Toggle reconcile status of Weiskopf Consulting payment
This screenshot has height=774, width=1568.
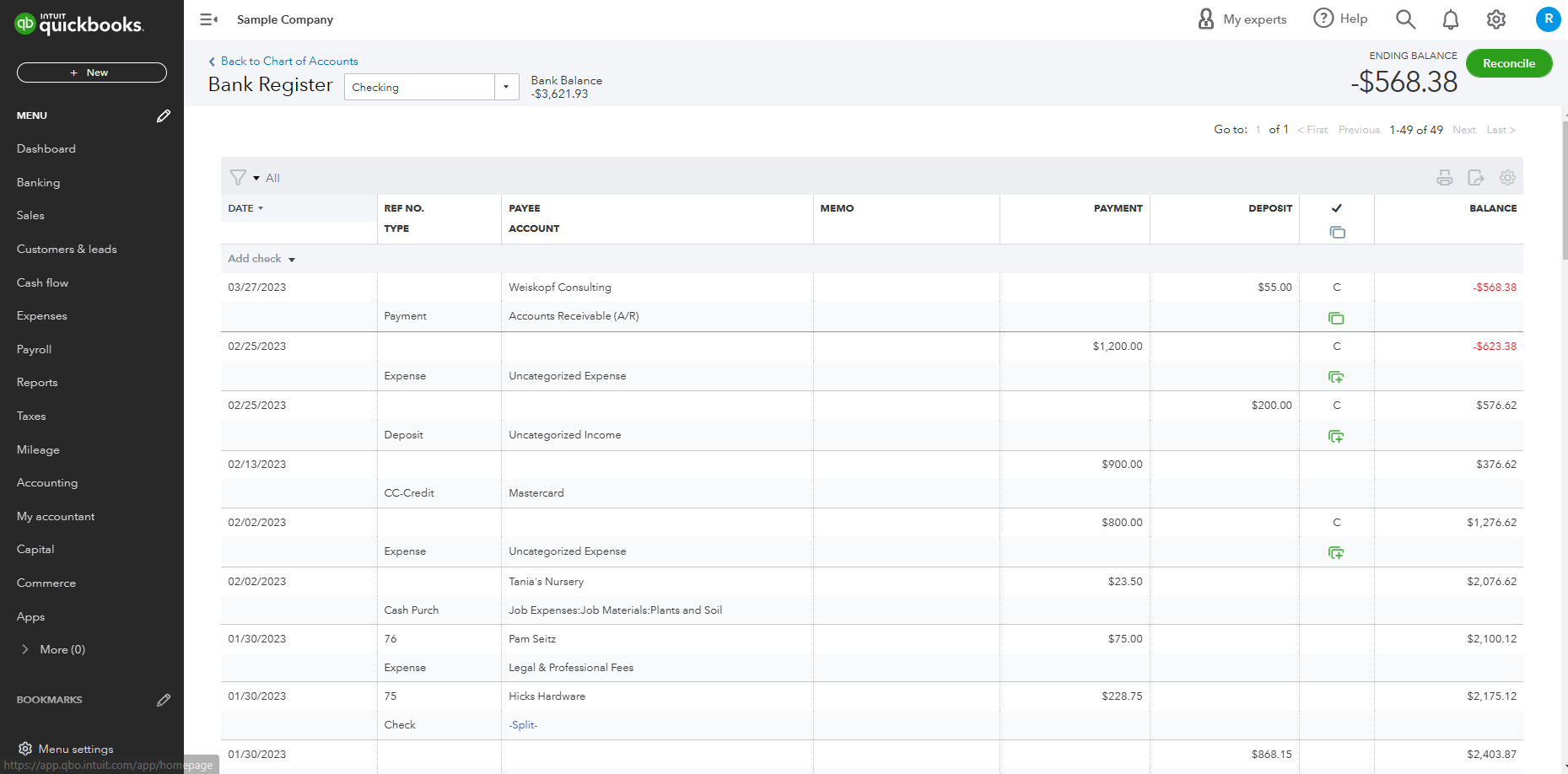pos(1336,288)
